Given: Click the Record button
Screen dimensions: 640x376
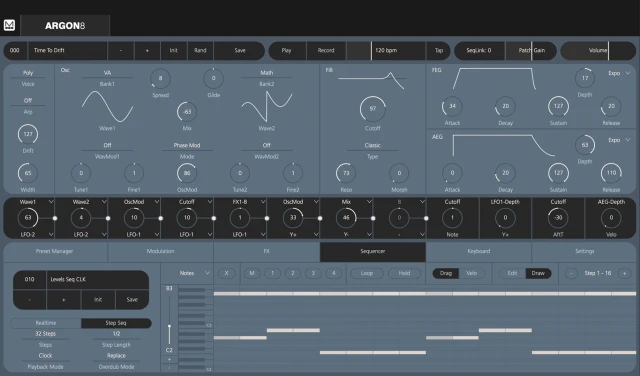Looking at the screenshot, I should (326, 51).
